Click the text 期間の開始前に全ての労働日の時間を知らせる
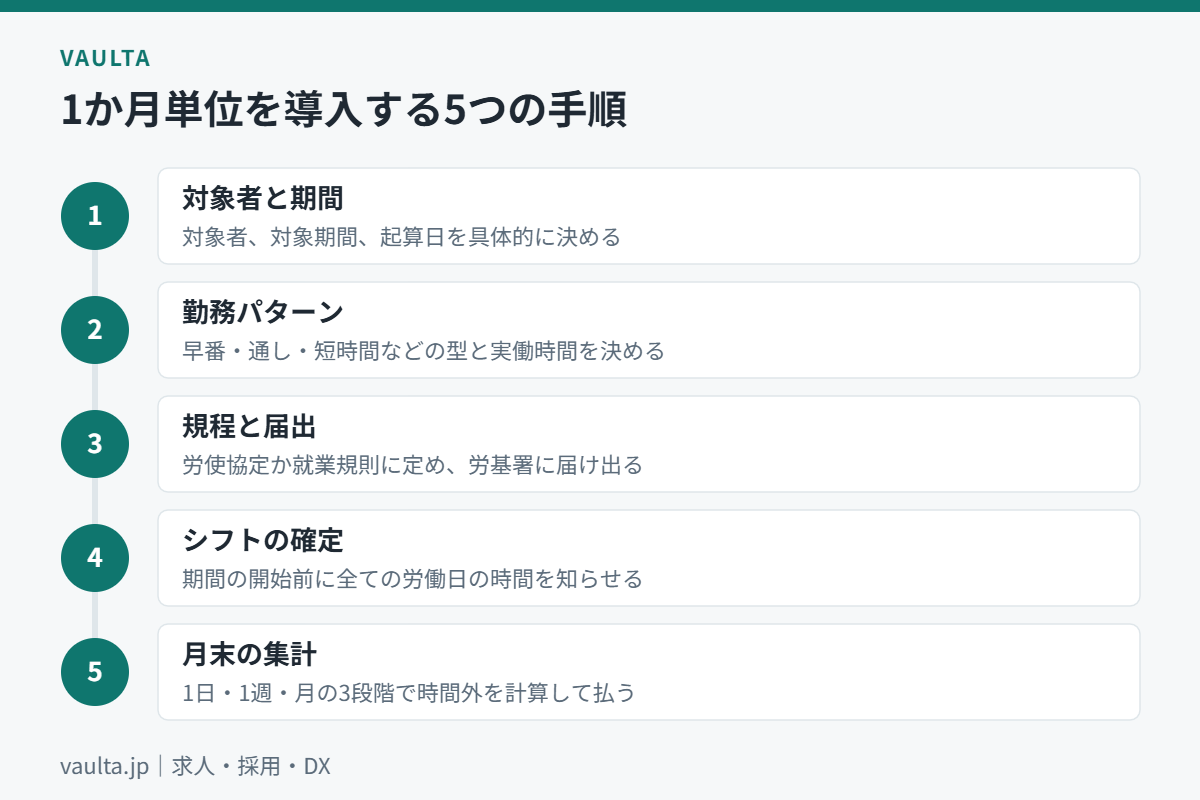This screenshot has width=1200, height=800. (x=412, y=580)
